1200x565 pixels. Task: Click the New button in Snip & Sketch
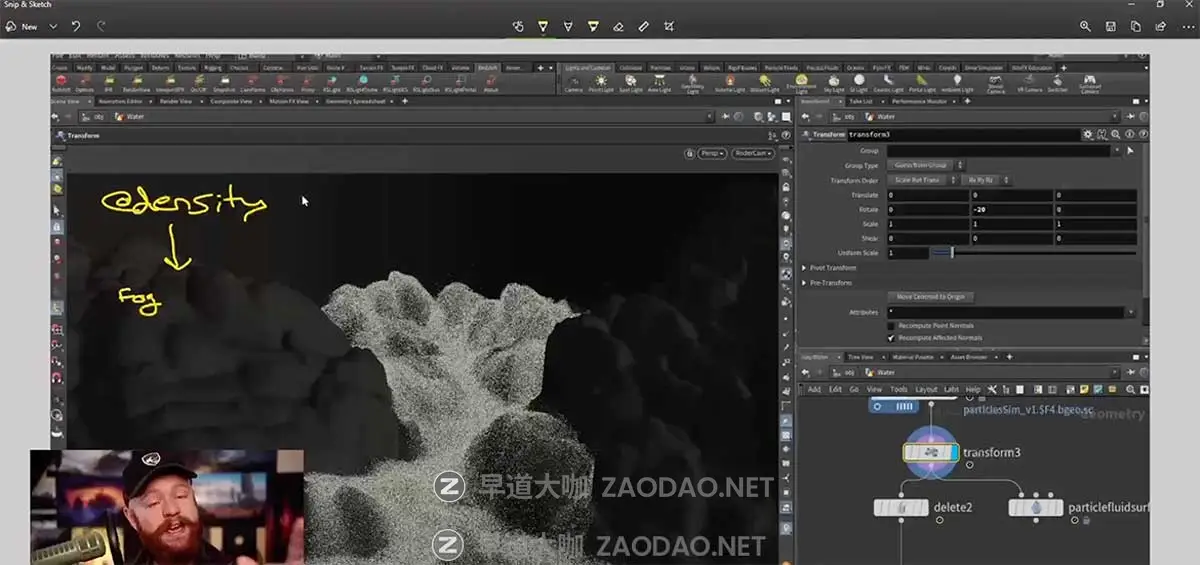(x=23, y=26)
